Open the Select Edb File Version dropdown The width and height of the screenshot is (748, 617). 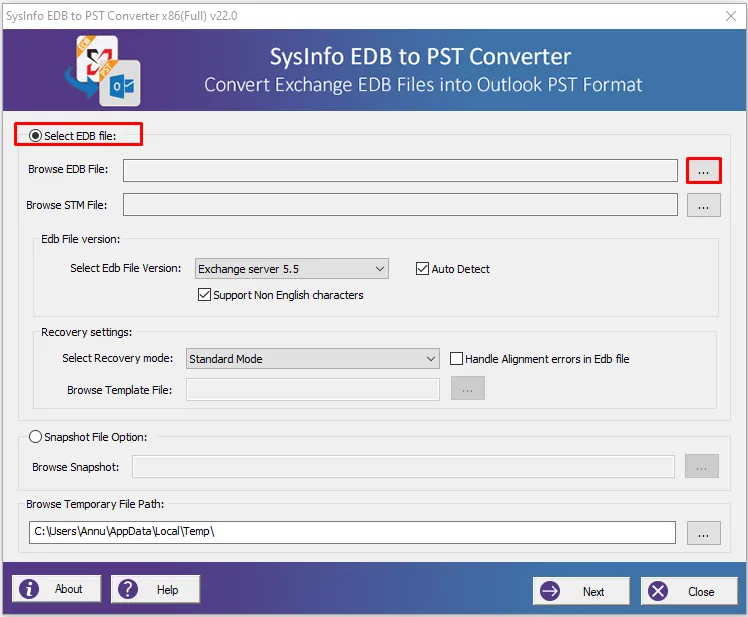coord(292,269)
